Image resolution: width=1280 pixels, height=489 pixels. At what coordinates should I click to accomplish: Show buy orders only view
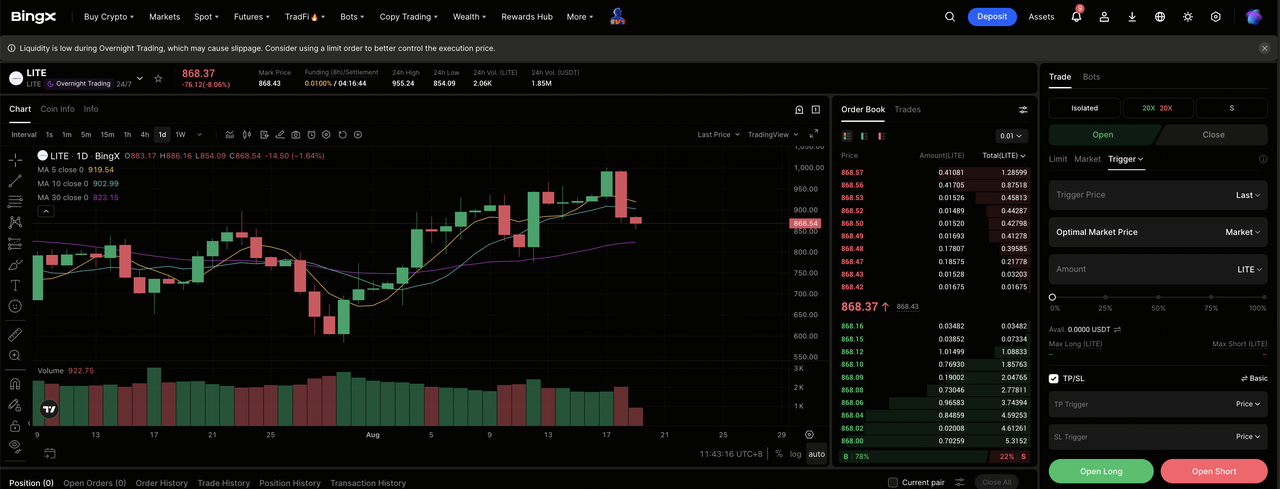pyautogui.click(x=864, y=136)
